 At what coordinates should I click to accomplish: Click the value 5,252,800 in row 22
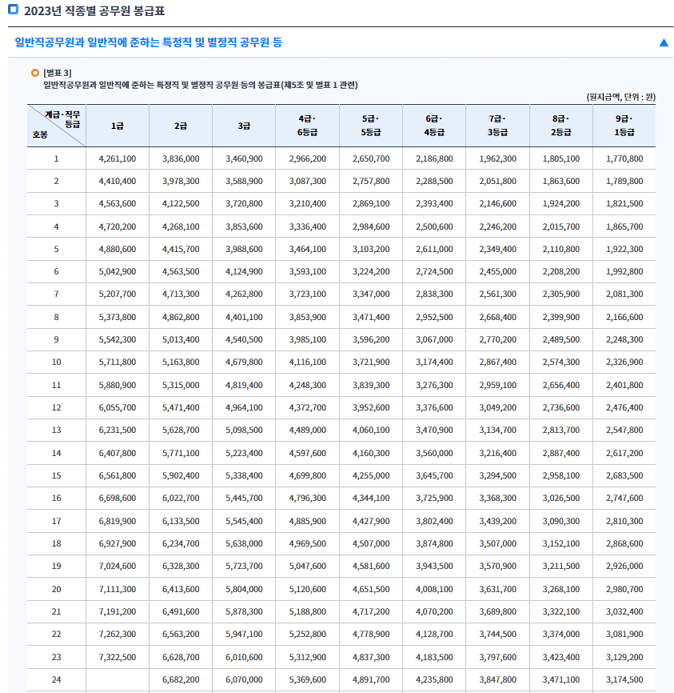[x=307, y=634]
